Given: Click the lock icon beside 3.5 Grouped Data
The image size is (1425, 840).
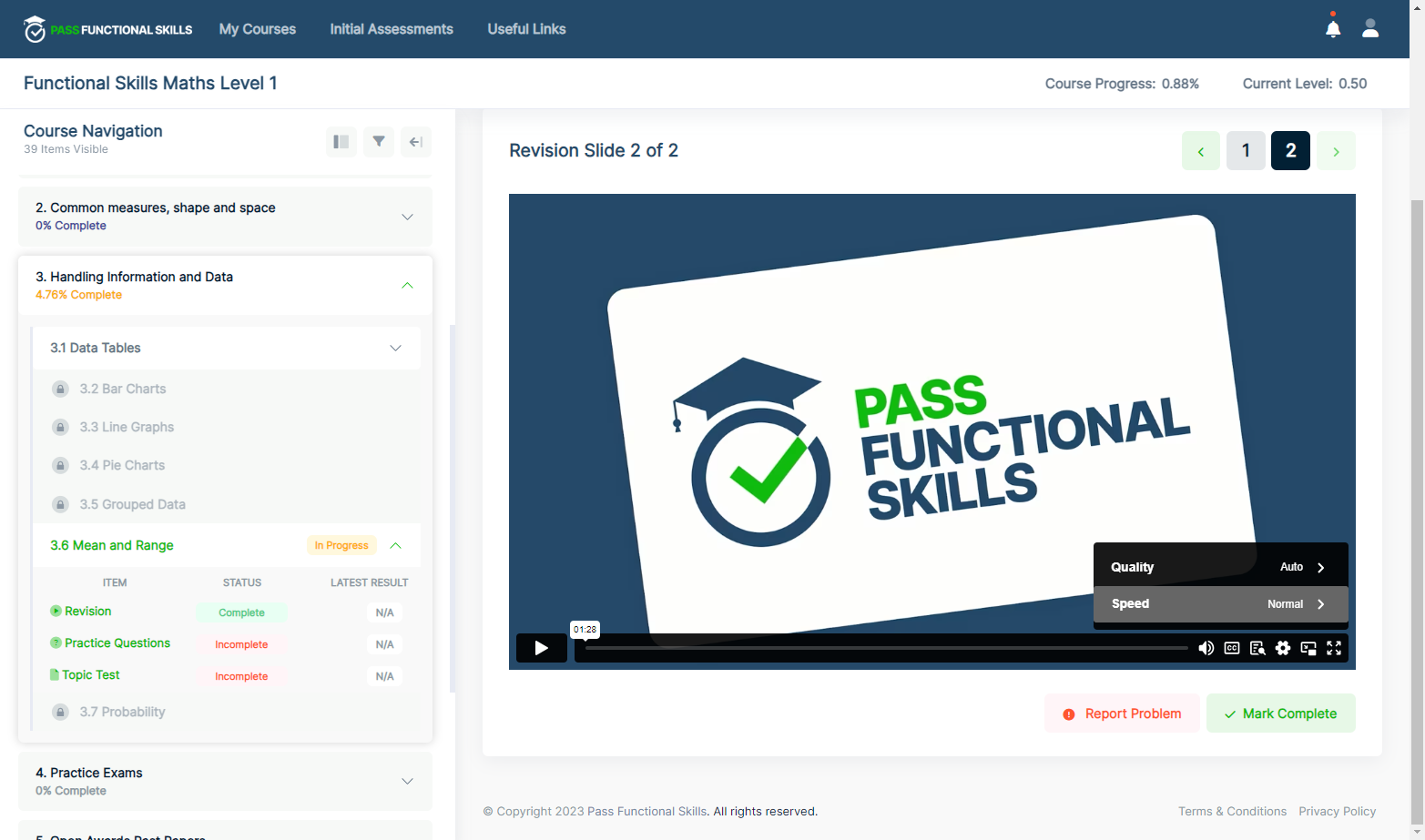Looking at the screenshot, I should point(61,504).
